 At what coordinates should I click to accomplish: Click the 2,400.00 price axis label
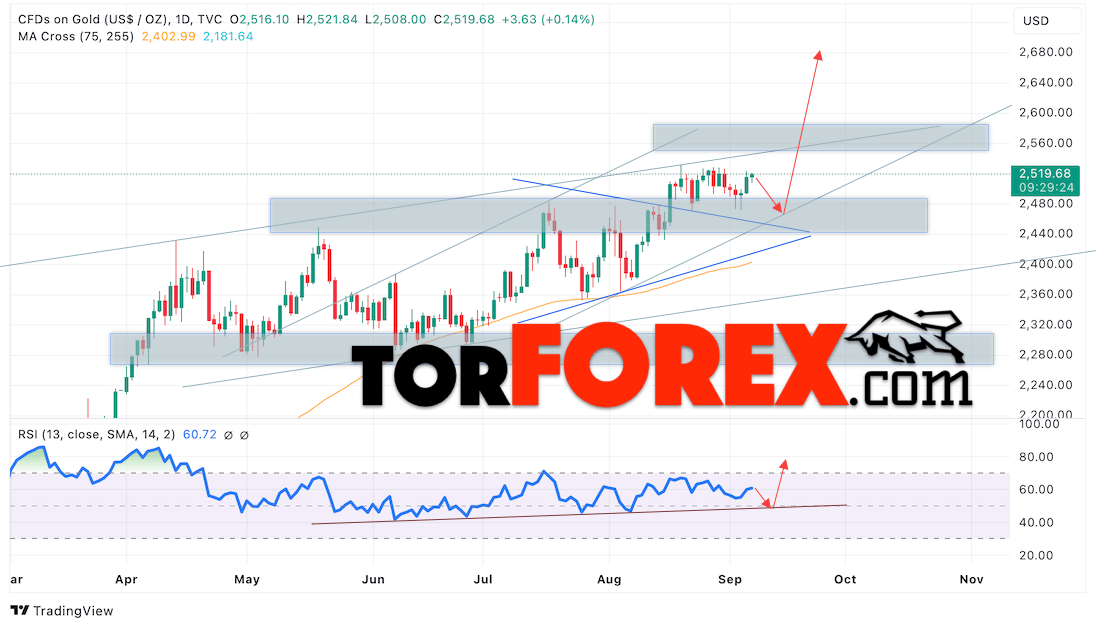[1046, 264]
